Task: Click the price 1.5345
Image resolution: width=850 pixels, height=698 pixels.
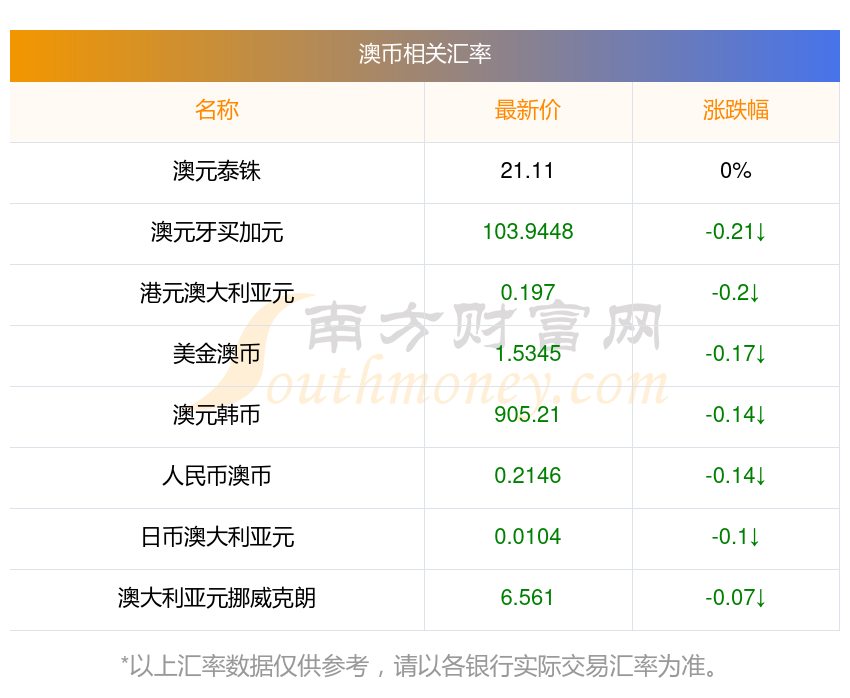Action: pos(527,354)
